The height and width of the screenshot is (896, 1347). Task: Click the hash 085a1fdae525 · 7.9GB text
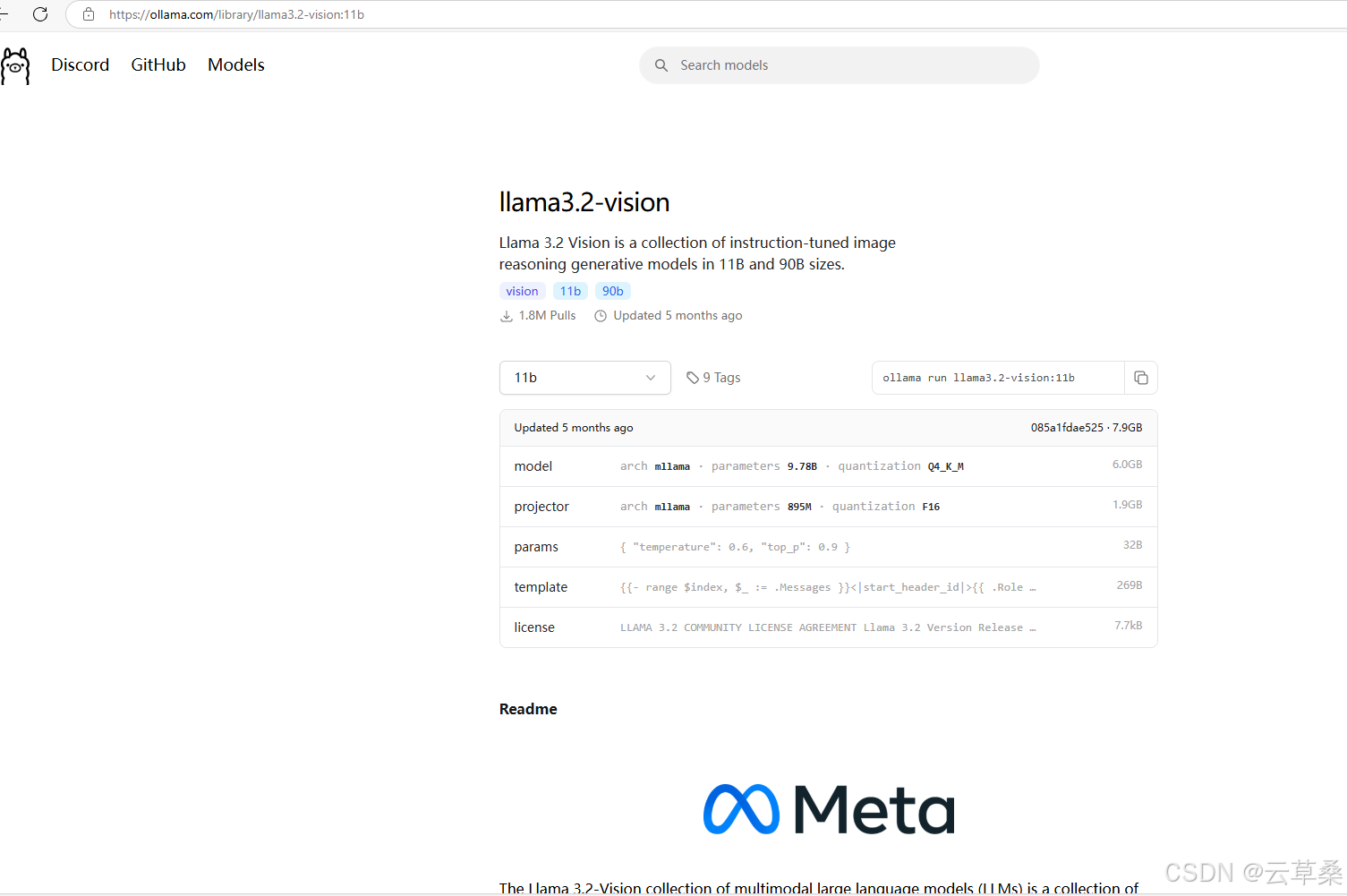click(1087, 428)
